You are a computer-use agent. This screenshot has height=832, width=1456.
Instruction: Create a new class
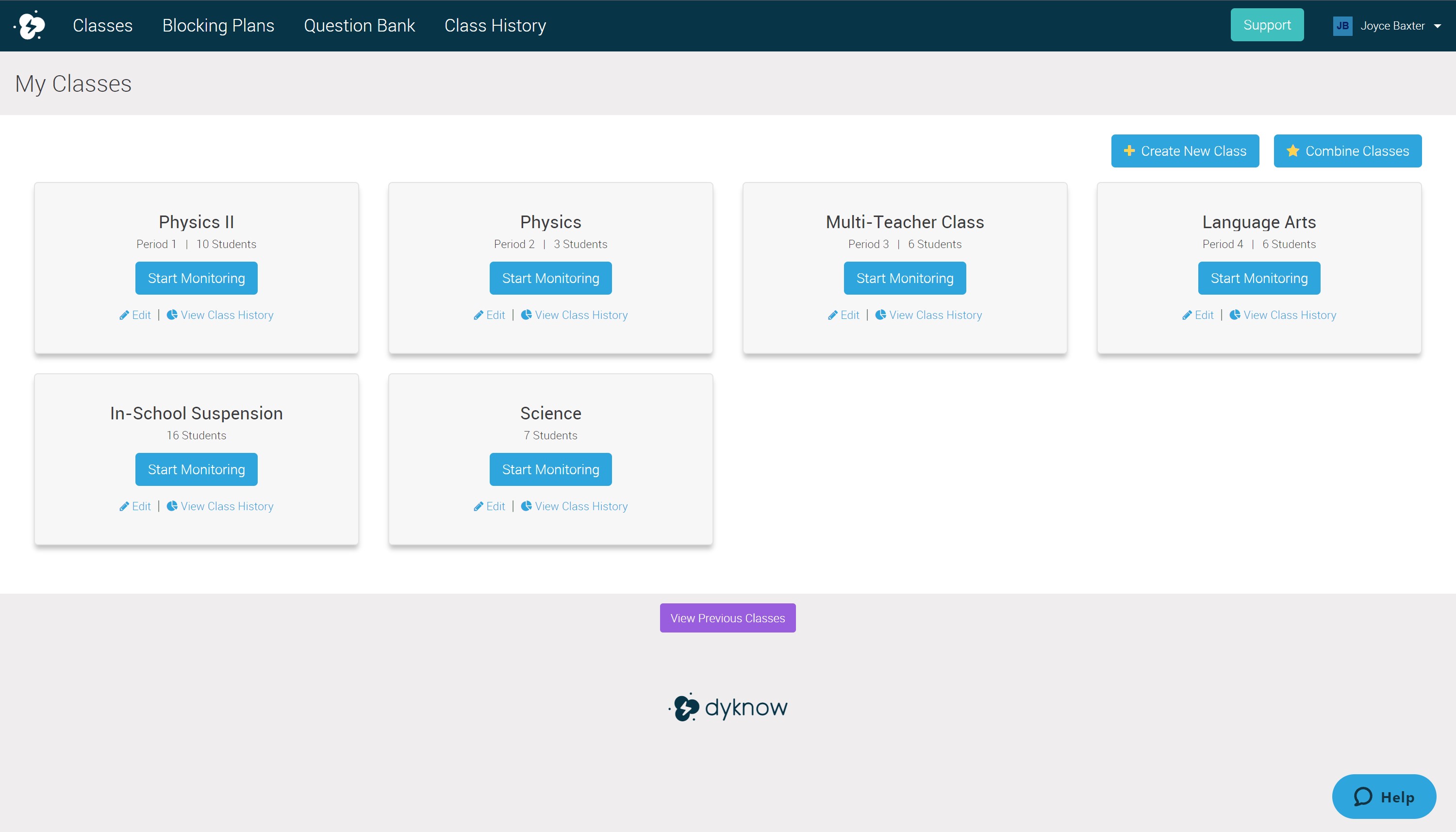[x=1185, y=151]
